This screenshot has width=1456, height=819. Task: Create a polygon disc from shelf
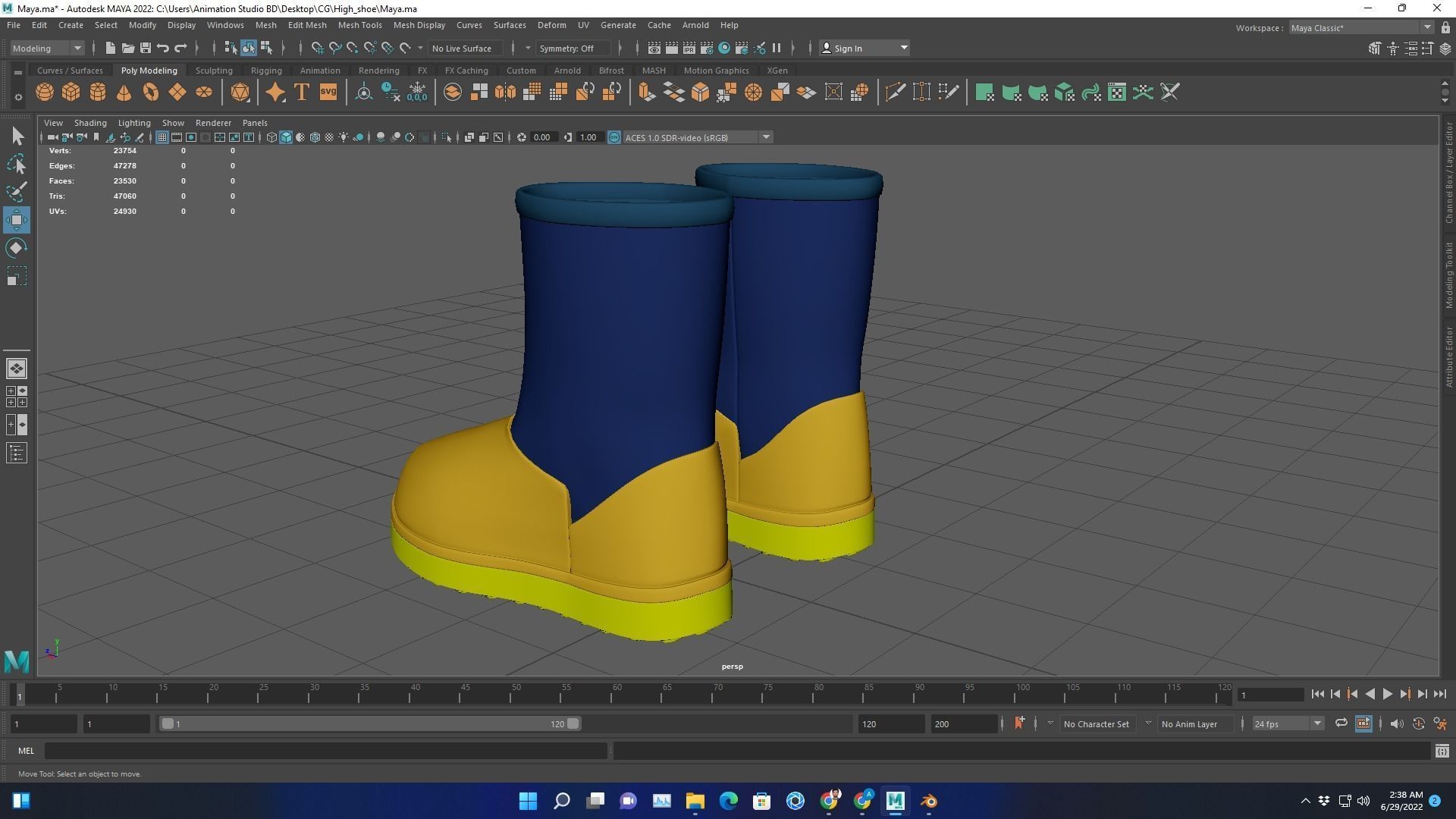tap(204, 93)
